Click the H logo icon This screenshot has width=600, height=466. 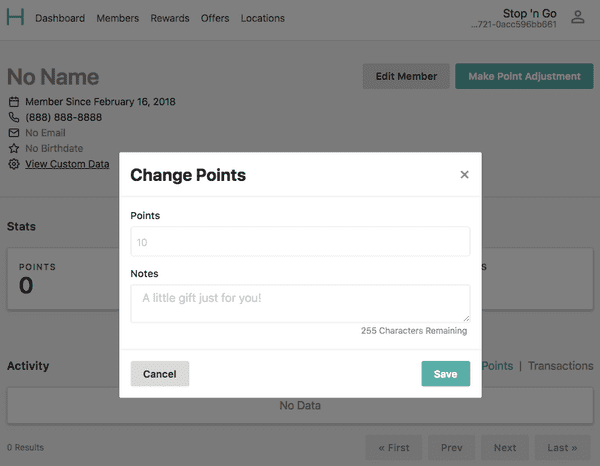[15, 17]
